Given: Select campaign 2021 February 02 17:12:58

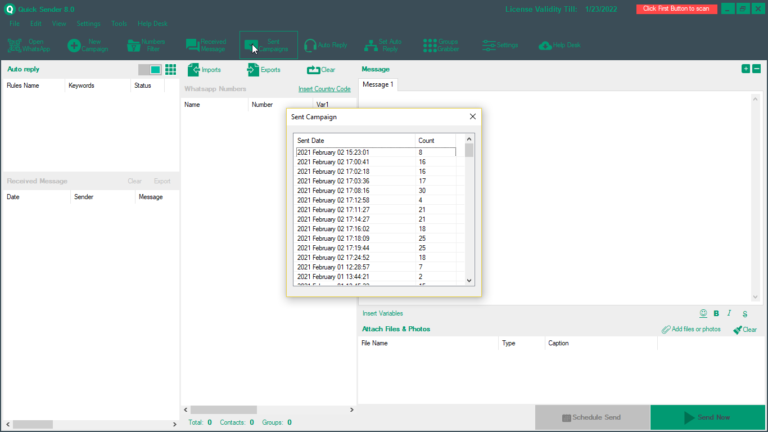Looking at the screenshot, I should [x=376, y=200].
